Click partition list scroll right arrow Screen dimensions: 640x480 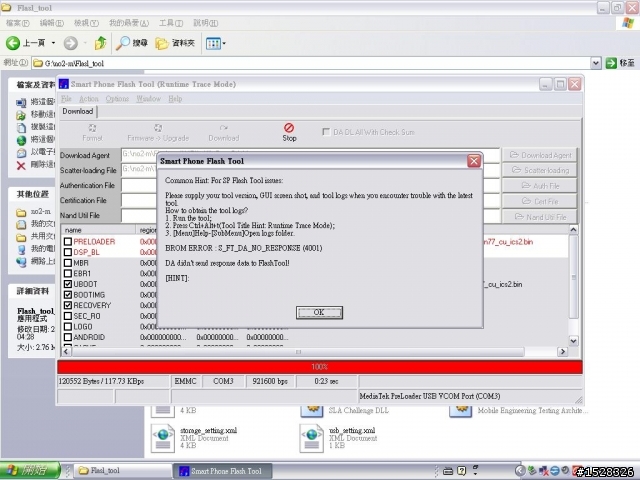point(562,351)
